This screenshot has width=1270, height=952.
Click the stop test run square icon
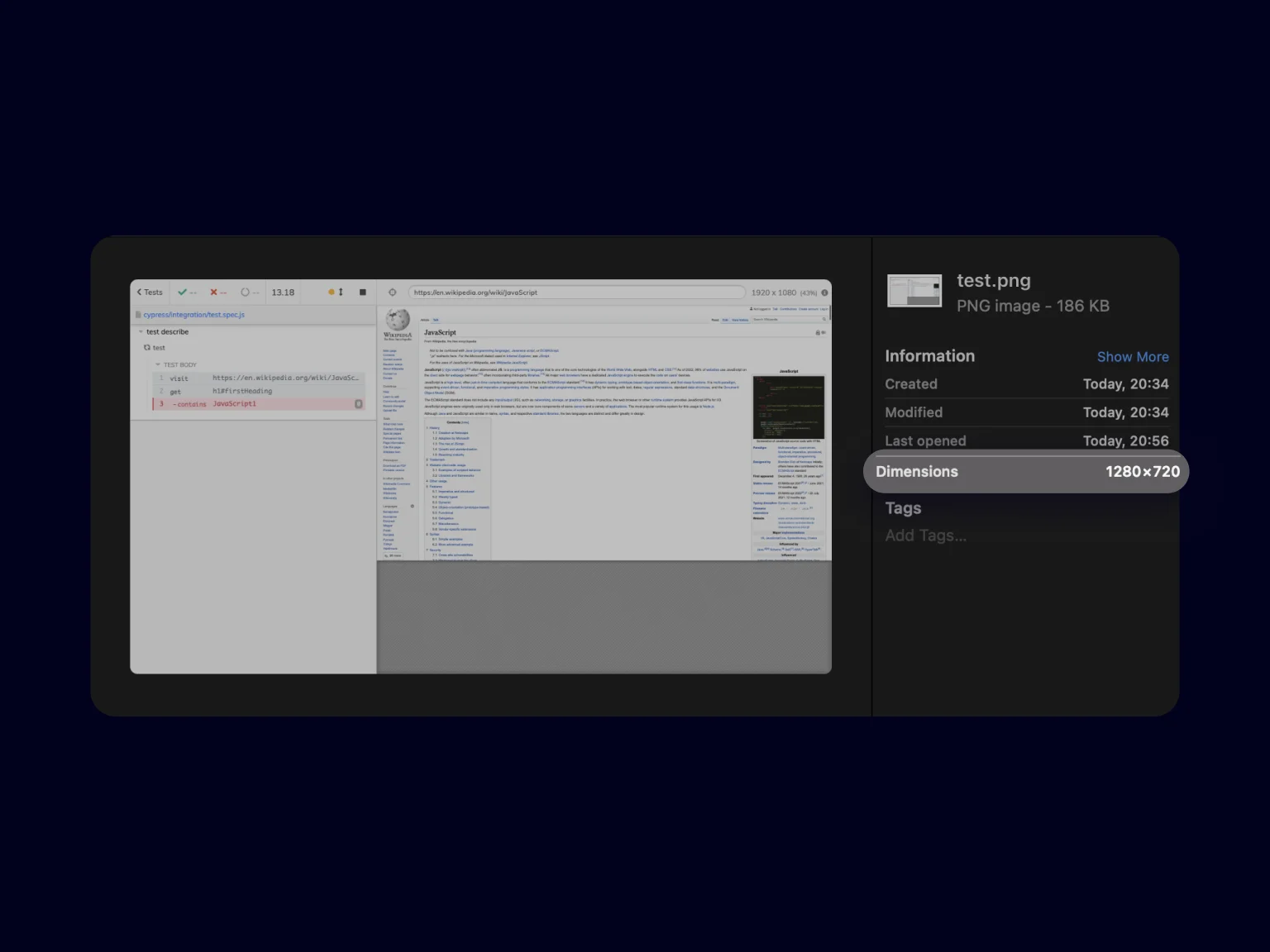(x=363, y=293)
